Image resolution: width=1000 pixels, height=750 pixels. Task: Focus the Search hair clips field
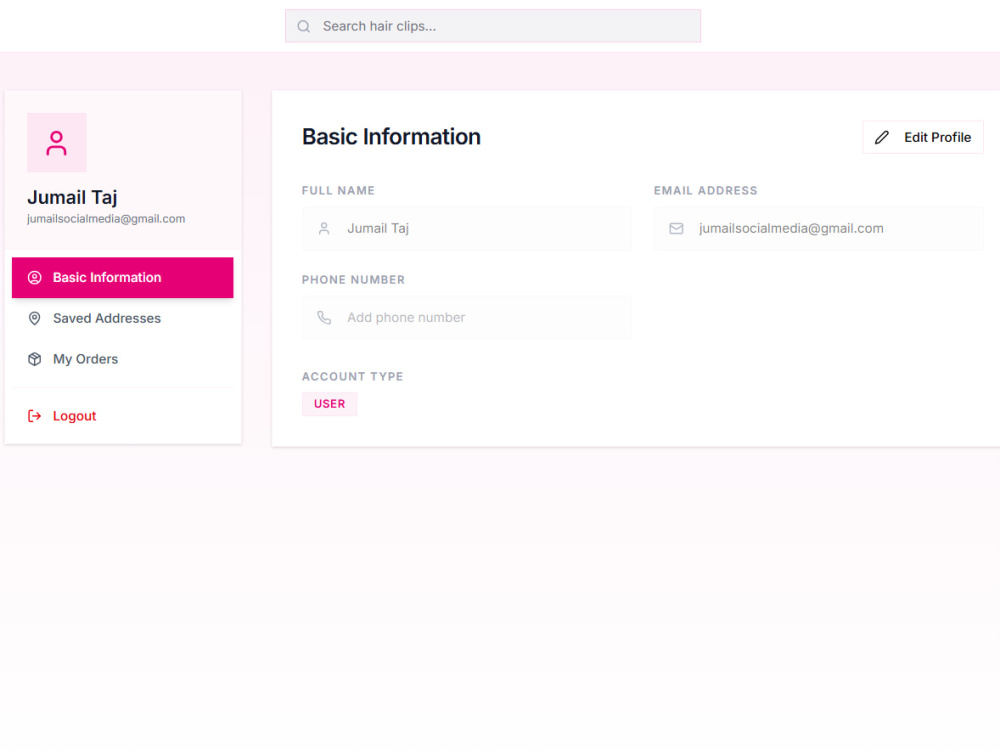click(x=493, y=26)
